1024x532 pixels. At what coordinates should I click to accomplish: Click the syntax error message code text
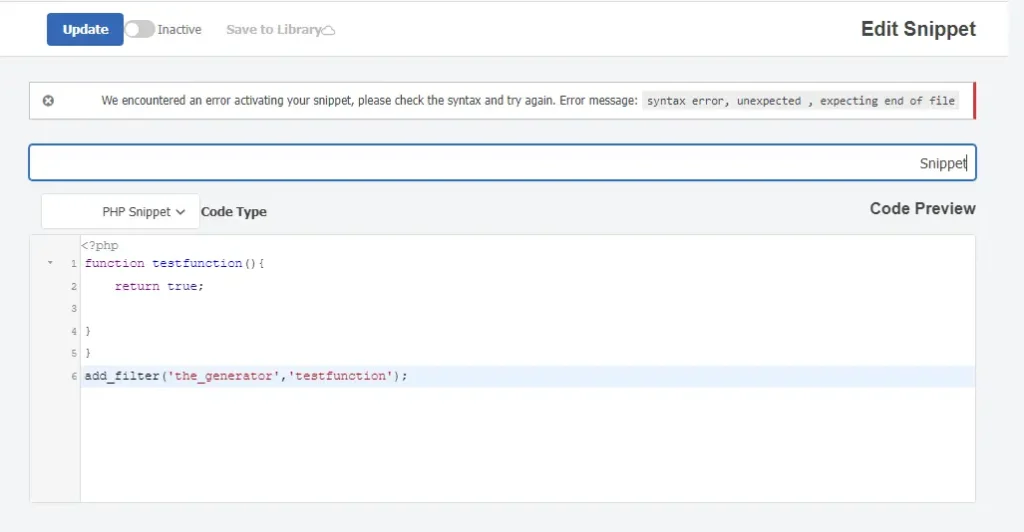[x=801, y=101]
